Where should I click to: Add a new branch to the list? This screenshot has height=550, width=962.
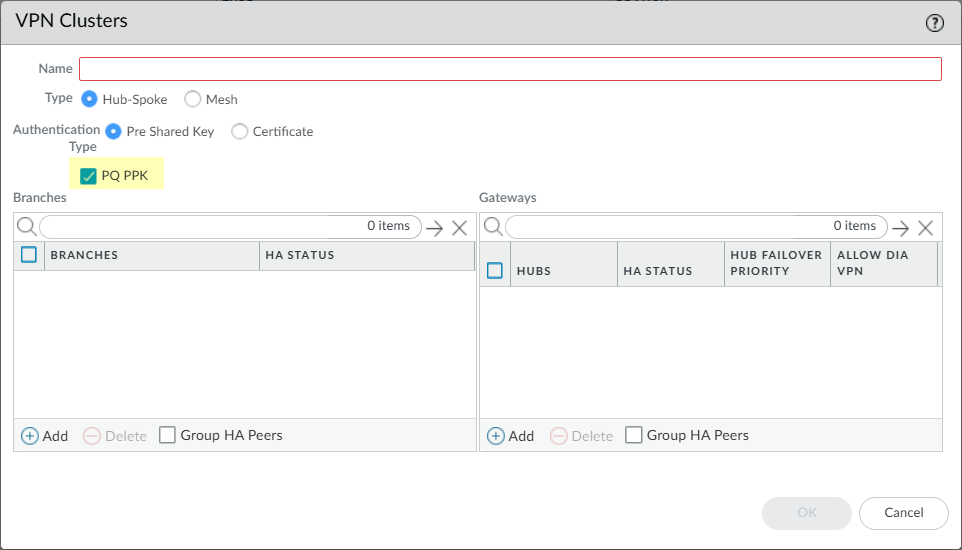[45, 436]
